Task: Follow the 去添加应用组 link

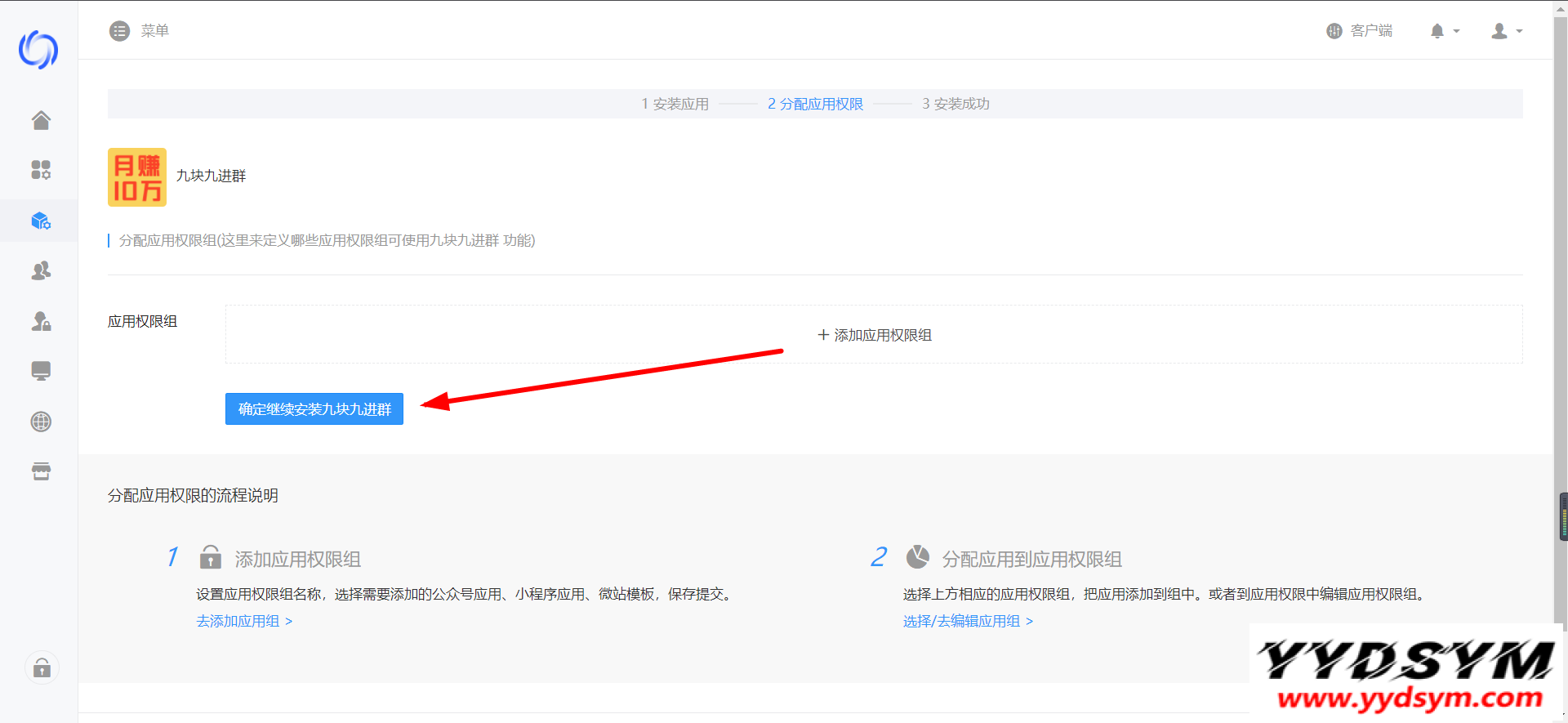Action: (x=244, y=621)
